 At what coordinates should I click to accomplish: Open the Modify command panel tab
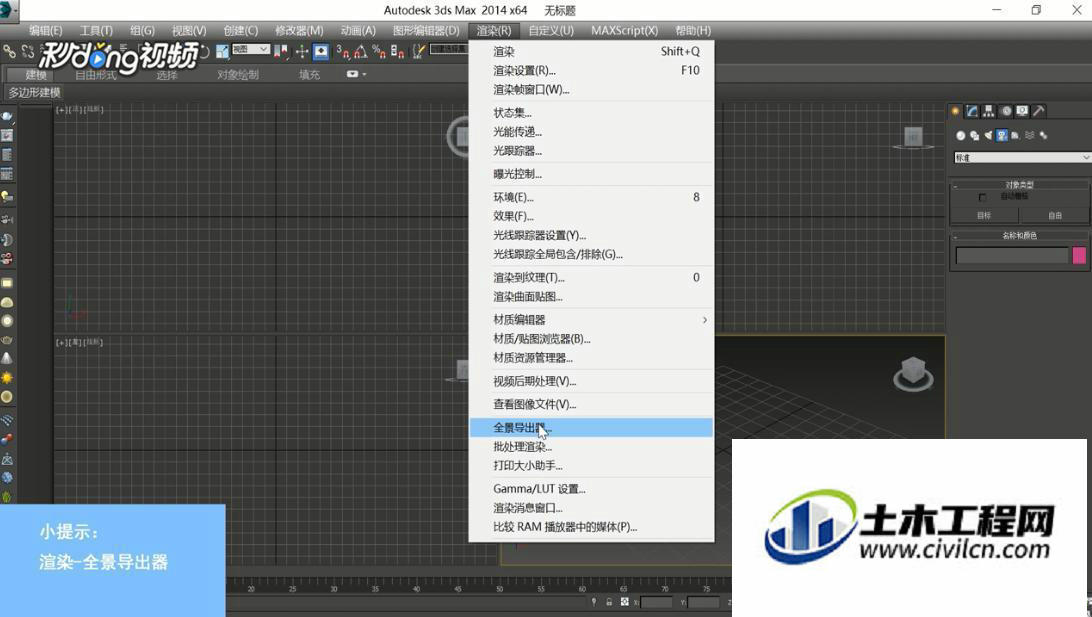[x=972, y=111]
